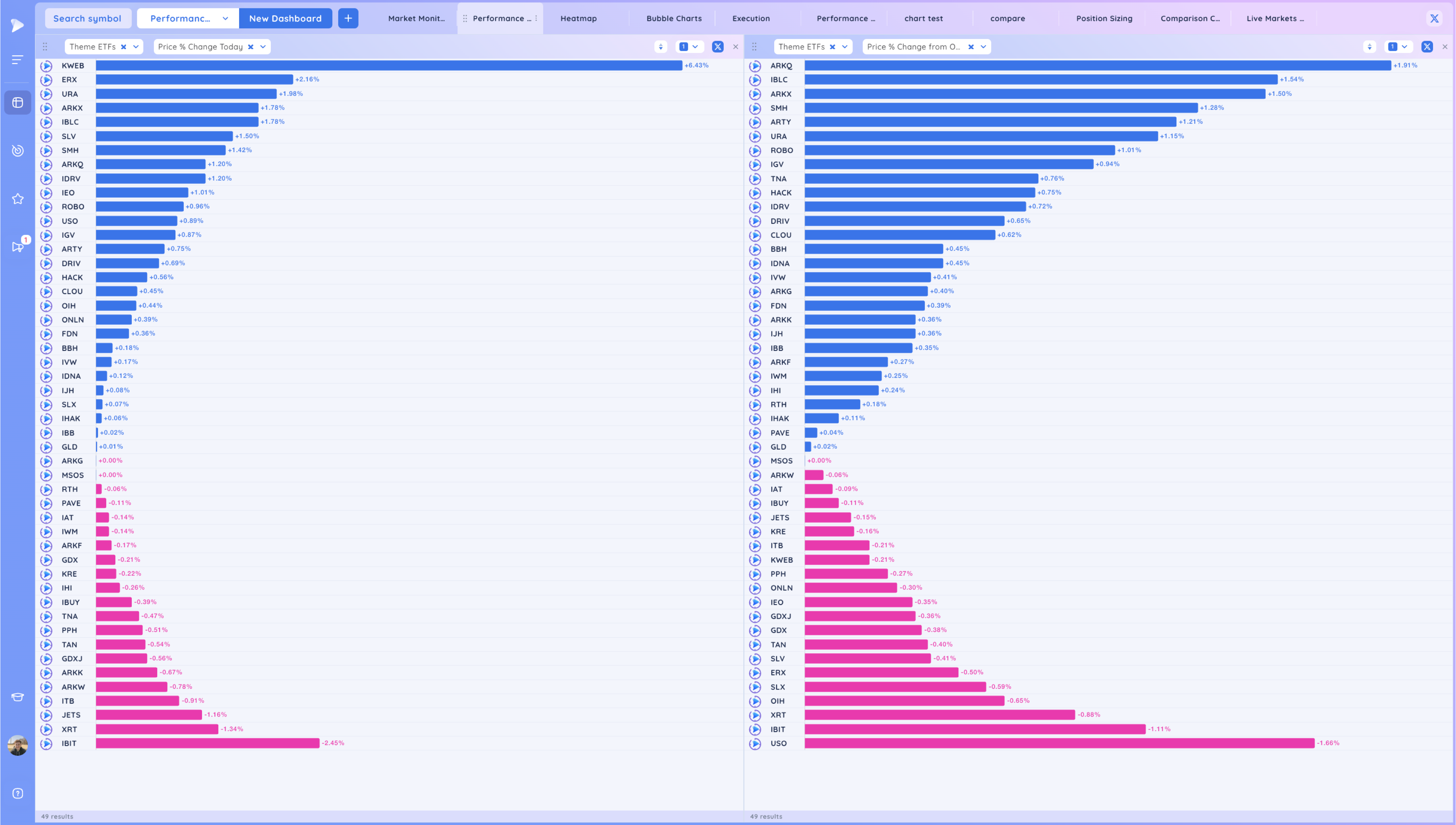This screenshot has height=825, width=1456.
Task: Expand Theme ETFs dropdown in right panel
Action: tap(844, 47)
